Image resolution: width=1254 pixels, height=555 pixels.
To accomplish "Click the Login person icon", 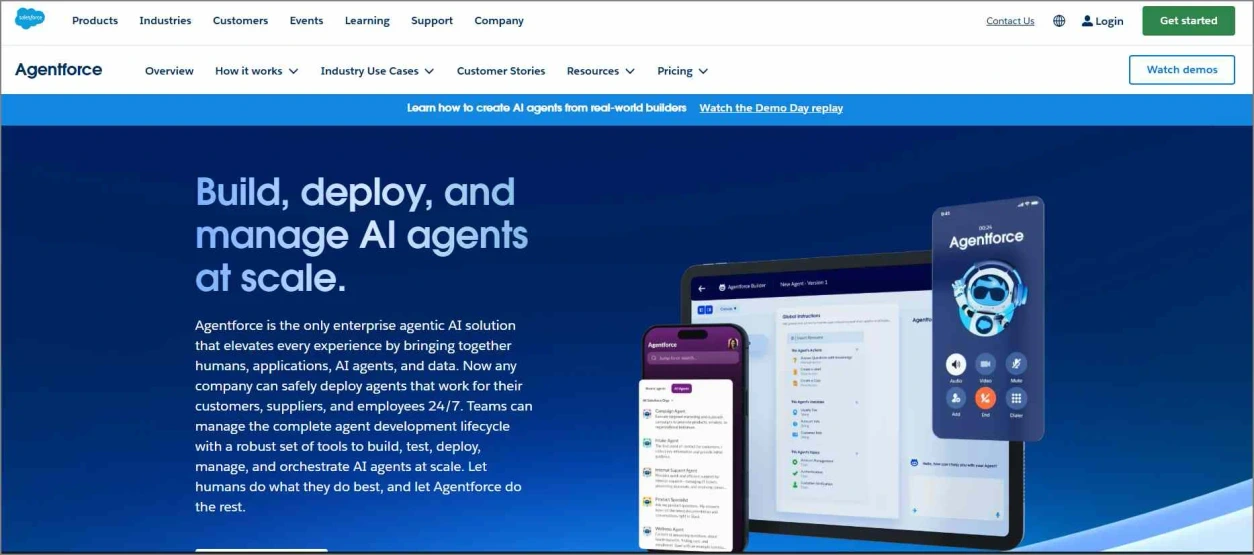I will (x=1087, y=21).
